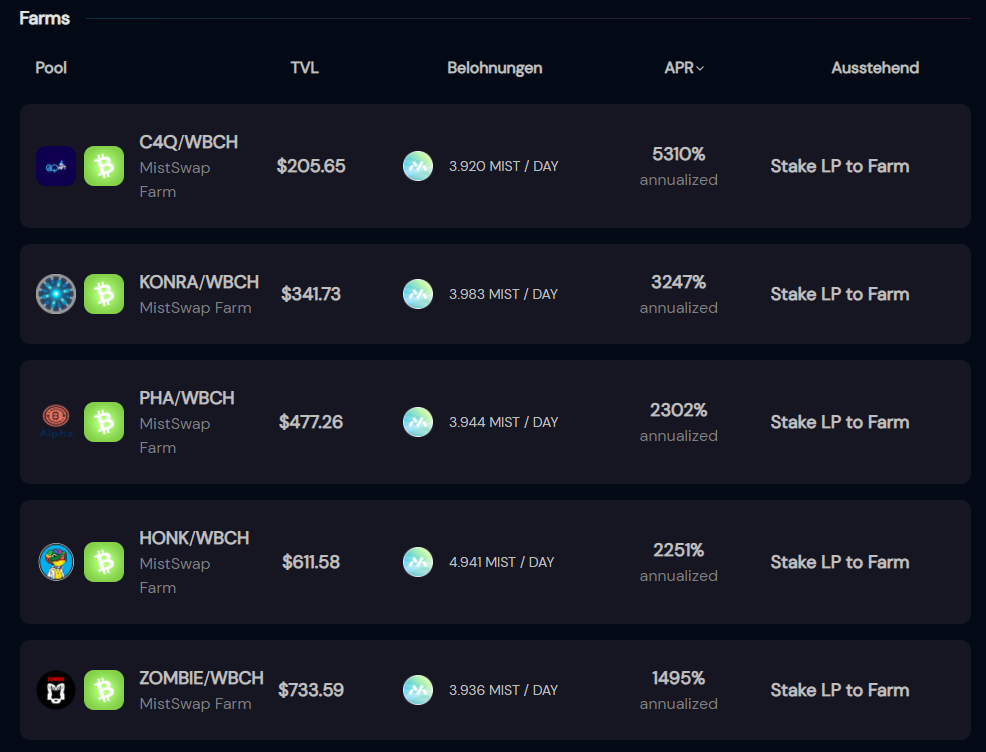
Task: Click the 5310% APR value
Action: click(679, 154)
